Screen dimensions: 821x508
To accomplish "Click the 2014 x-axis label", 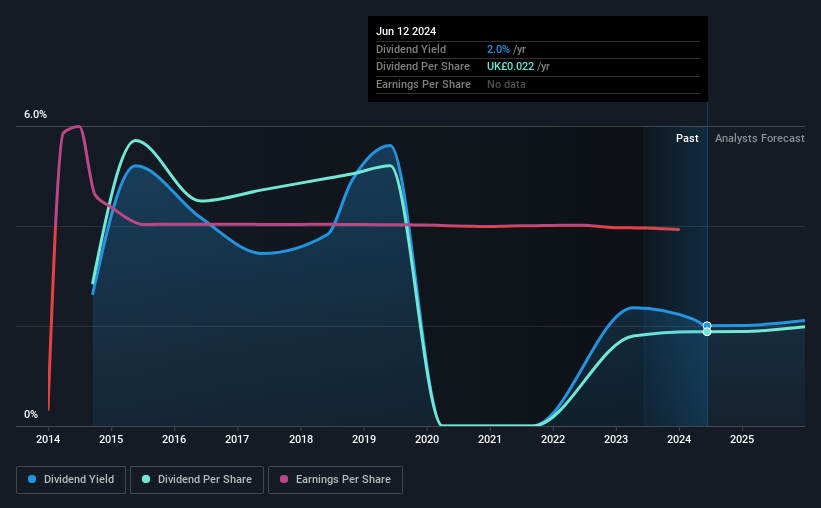I will (48, 439).
